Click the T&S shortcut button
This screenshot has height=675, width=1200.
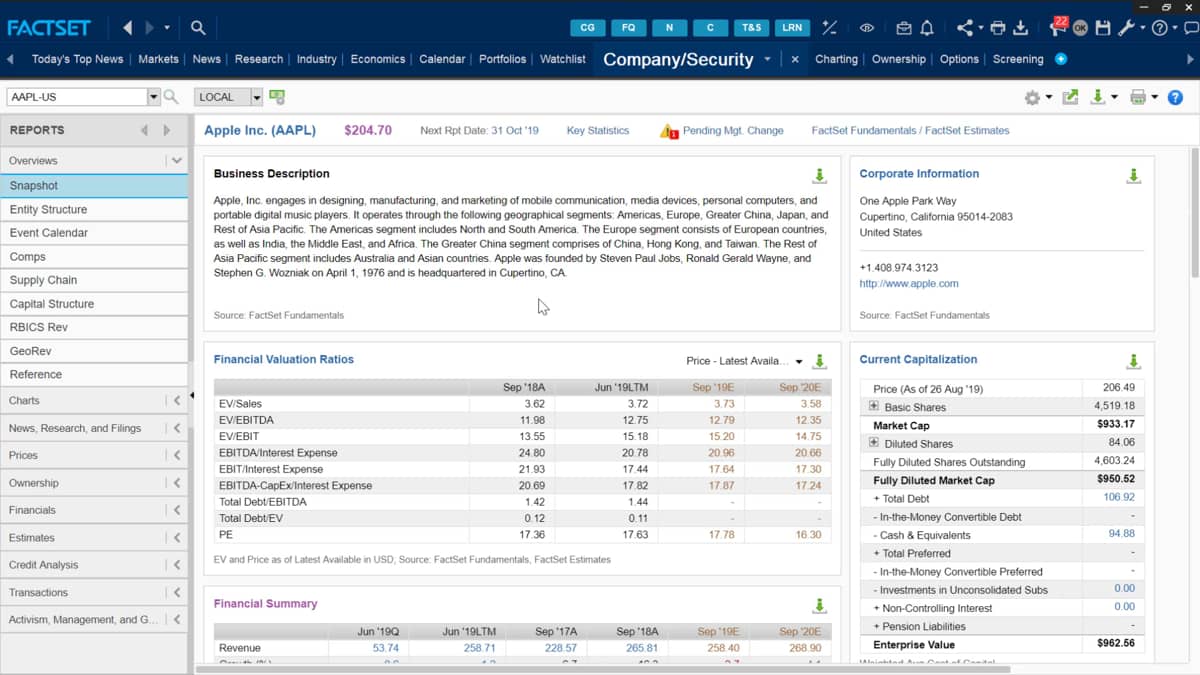click(751, 28)
